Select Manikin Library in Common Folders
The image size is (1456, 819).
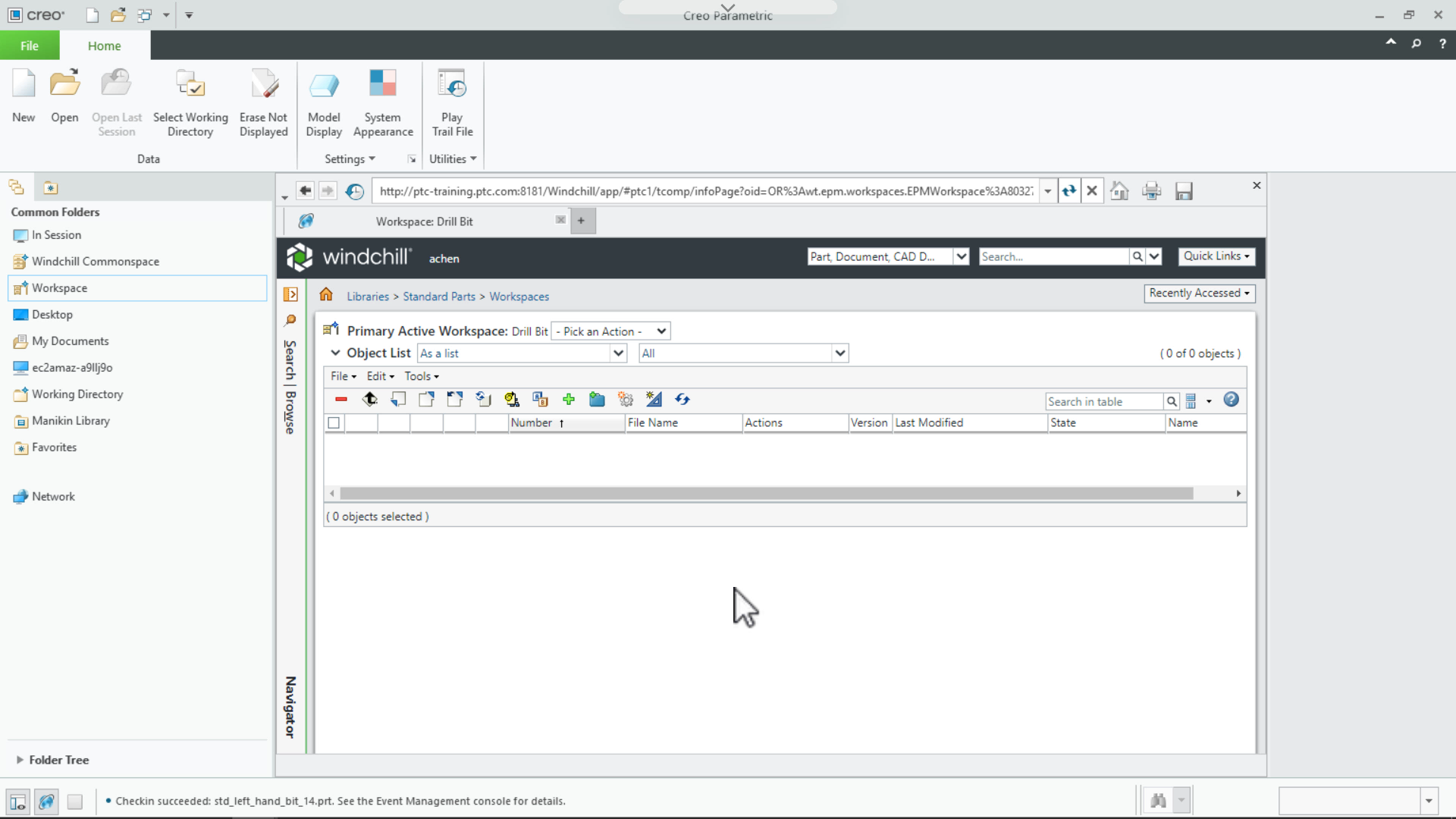pyautogui.click(x=71, y=421)
